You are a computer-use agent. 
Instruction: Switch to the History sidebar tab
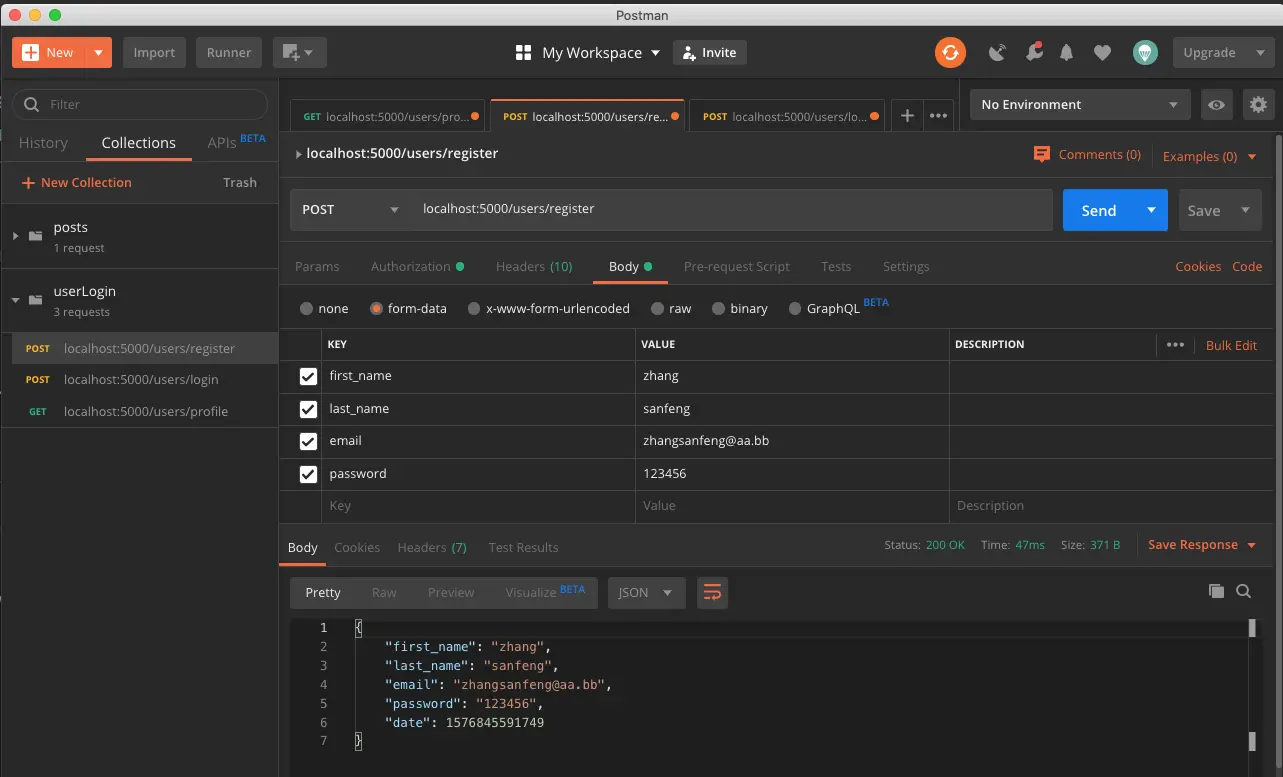[x=43, y=143]
